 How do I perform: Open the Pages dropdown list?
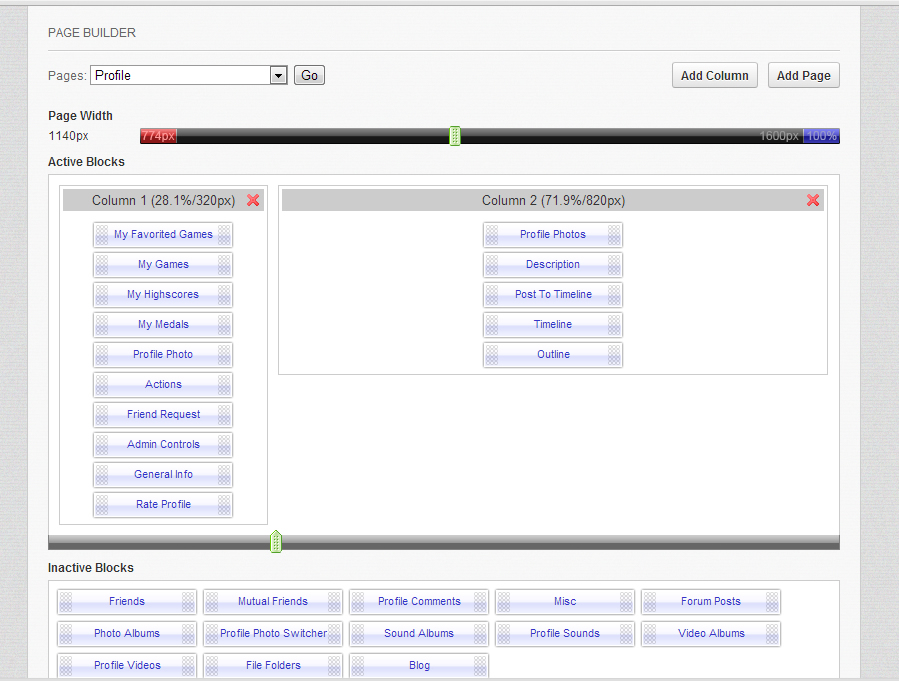[x=278, y=75]
